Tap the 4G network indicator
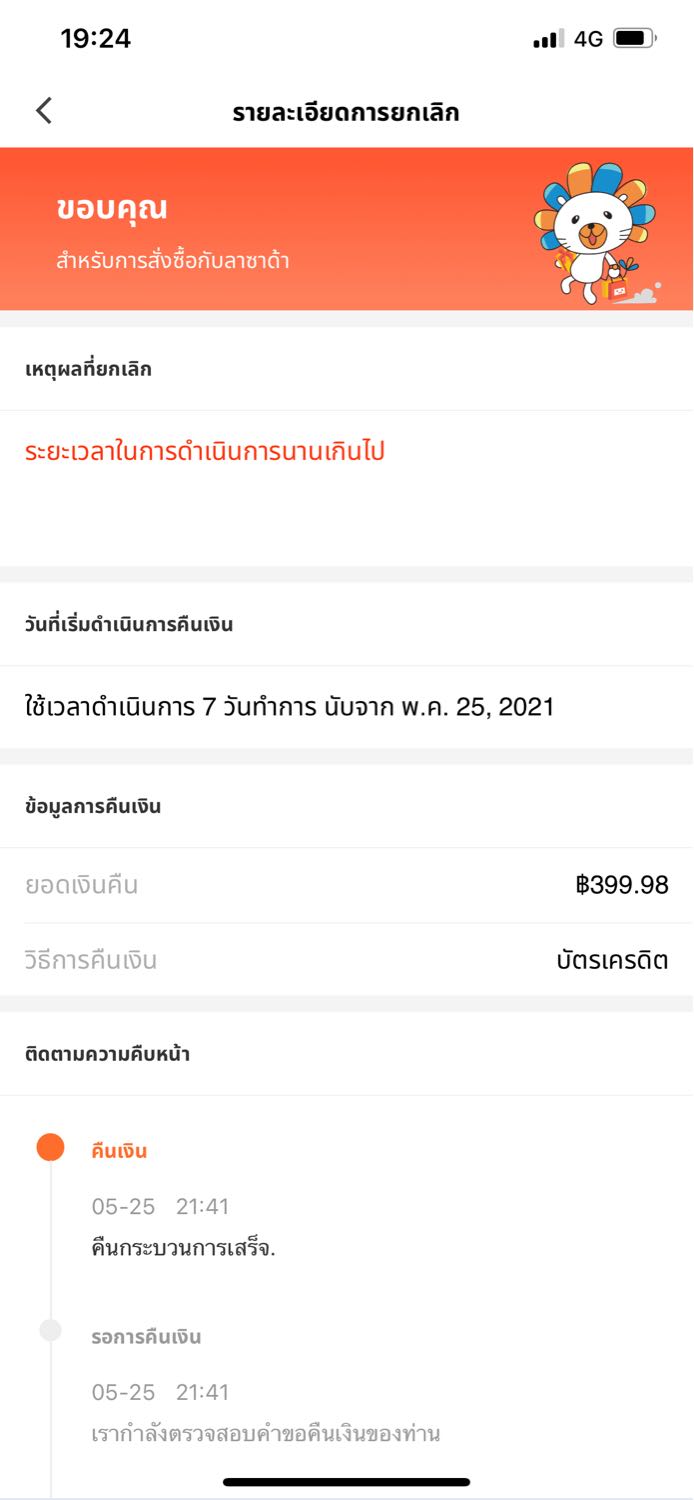Image resolution: width=694 pixels, height=1500 pixels. 588,39
